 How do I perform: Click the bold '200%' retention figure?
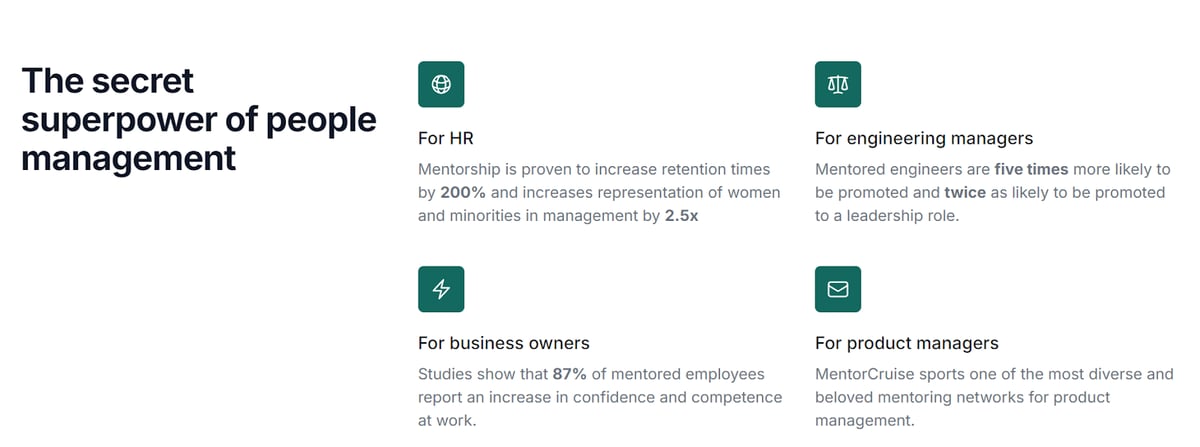[x=463, y=192]
